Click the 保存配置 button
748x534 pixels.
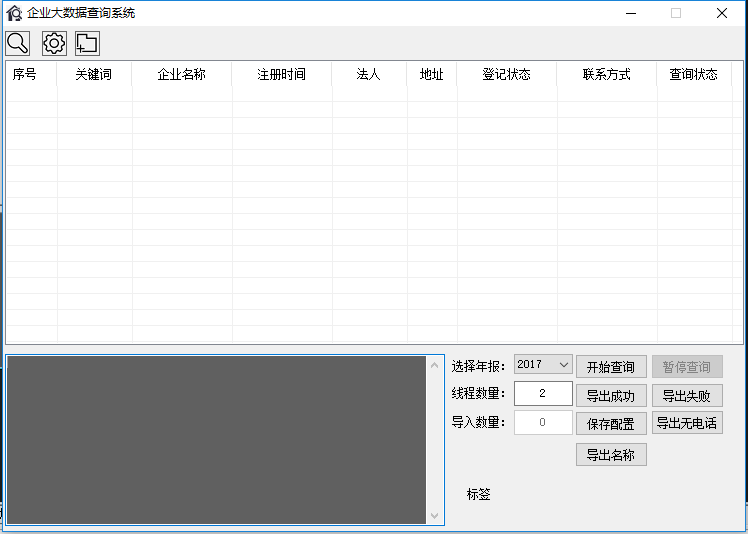(x=611, y=423)
